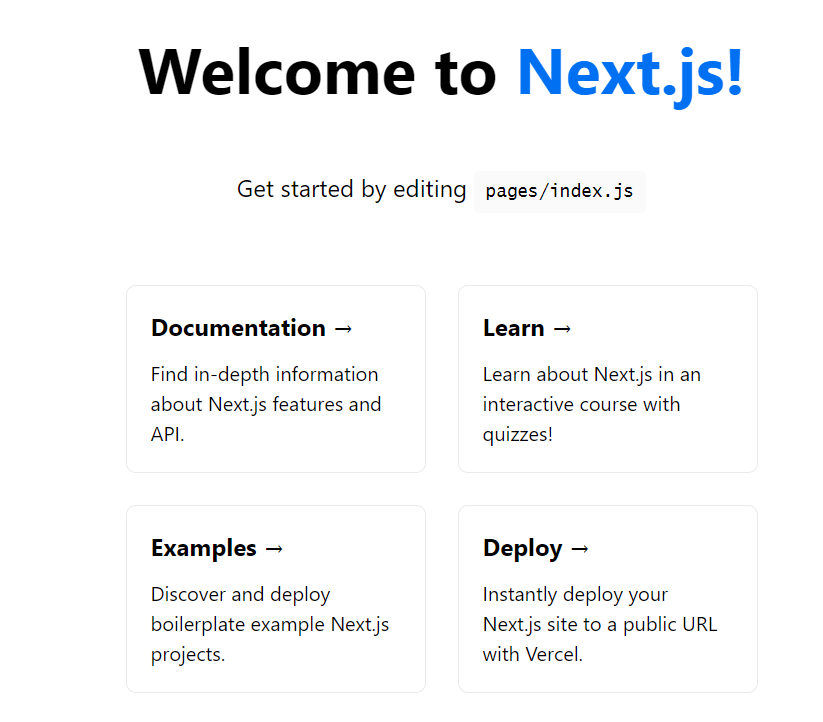Click the word 'Vercel' in Deploy card
823x722 pixels.
click(553, 654)
